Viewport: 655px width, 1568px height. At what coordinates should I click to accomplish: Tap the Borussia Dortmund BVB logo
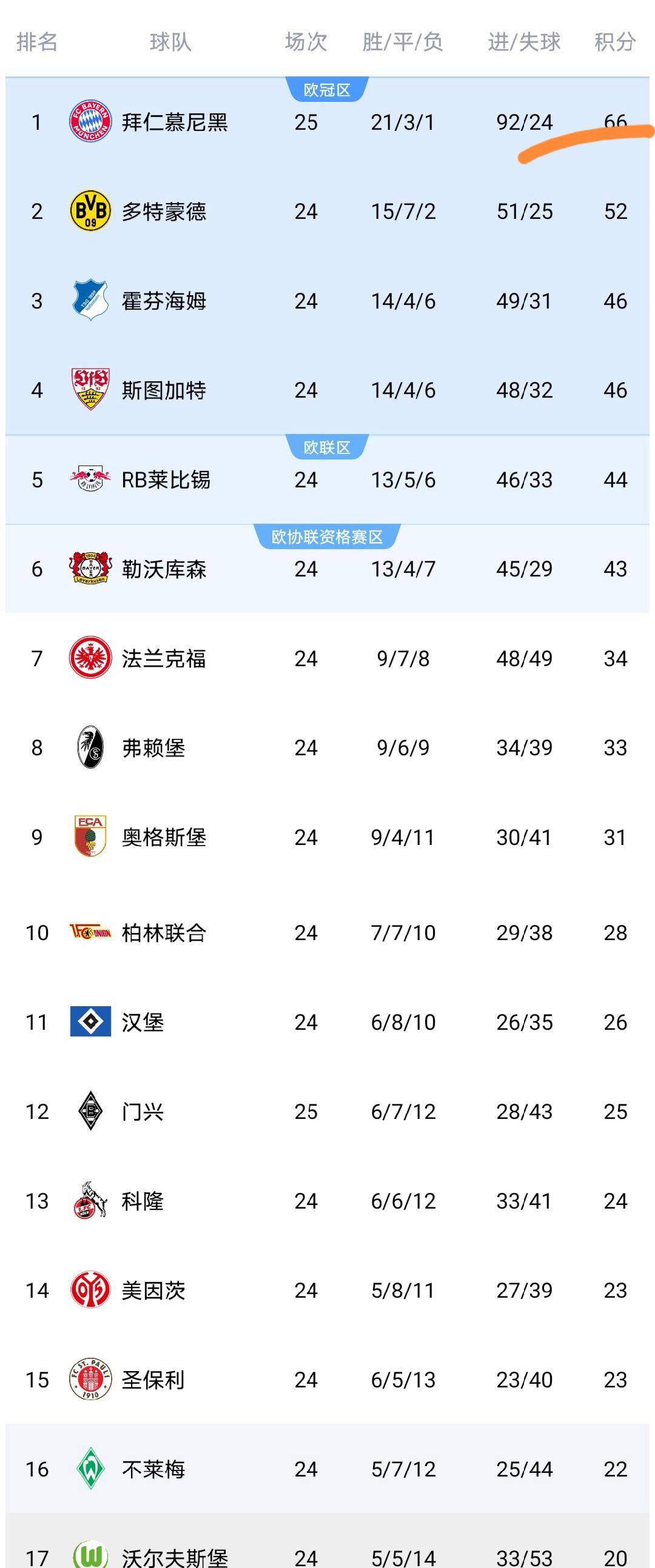pyautogui.click(x=90, y=210)
